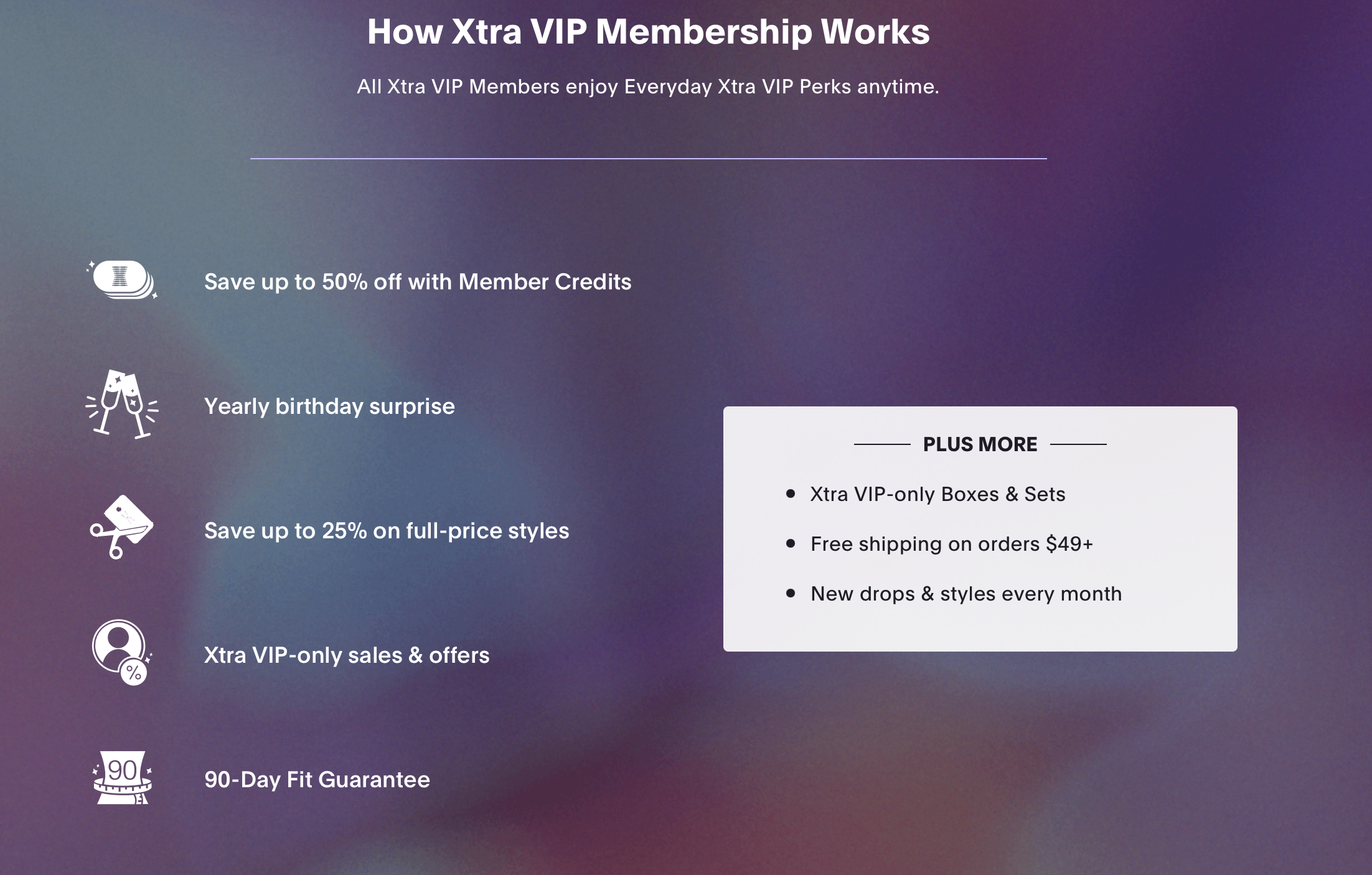Click the champagne glasses birthday icon
Viewport: 1372px width, 875px height.
tap(122, 405)
